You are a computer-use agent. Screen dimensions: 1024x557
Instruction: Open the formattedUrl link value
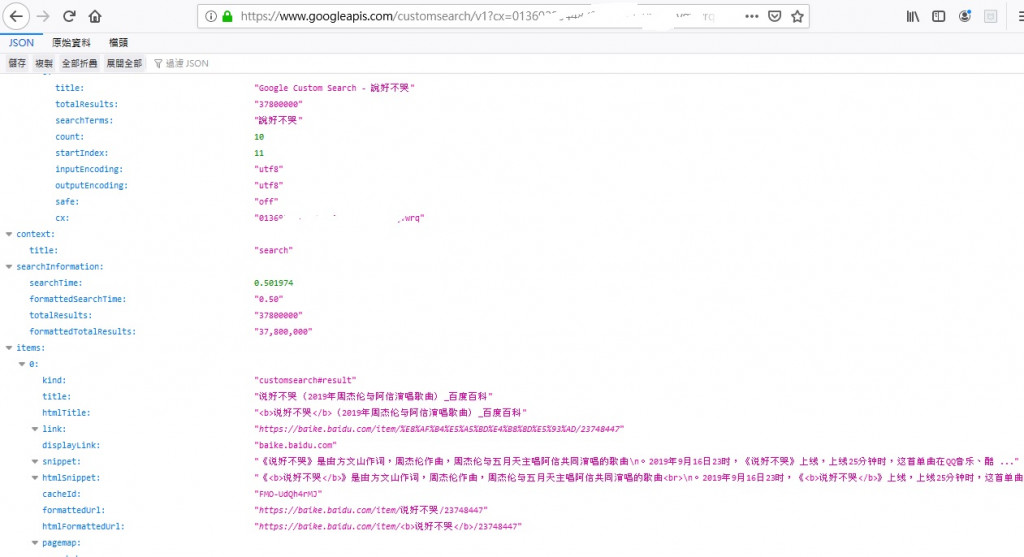tap(371, 510)
